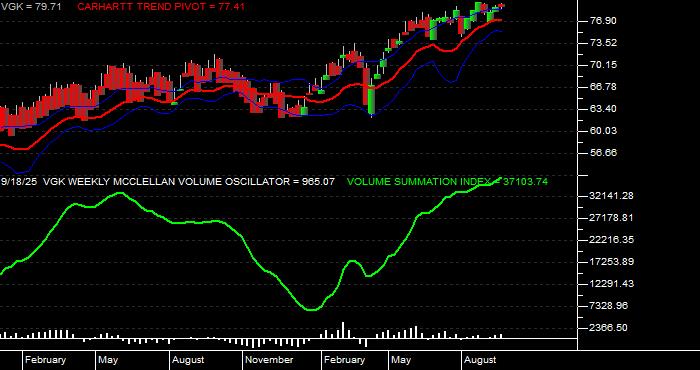Click the 22216.35 summation axis value
Screen dimensions: 700x370
(612, 240)
